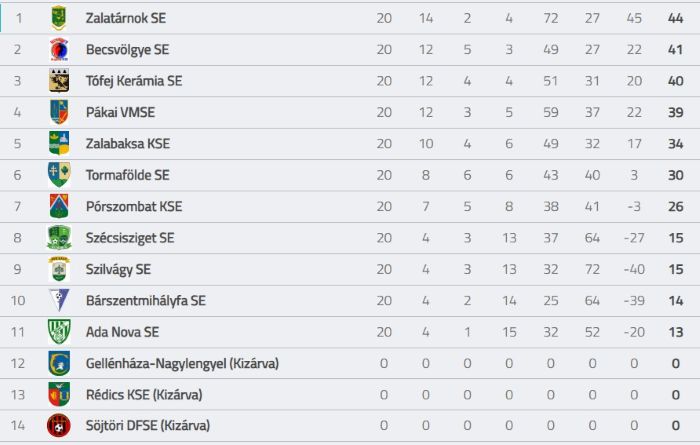This screenshot has width=700, height=445.
Task: Click Zalatárnok SE's 44 points value
Action: [x=675, y=18]
